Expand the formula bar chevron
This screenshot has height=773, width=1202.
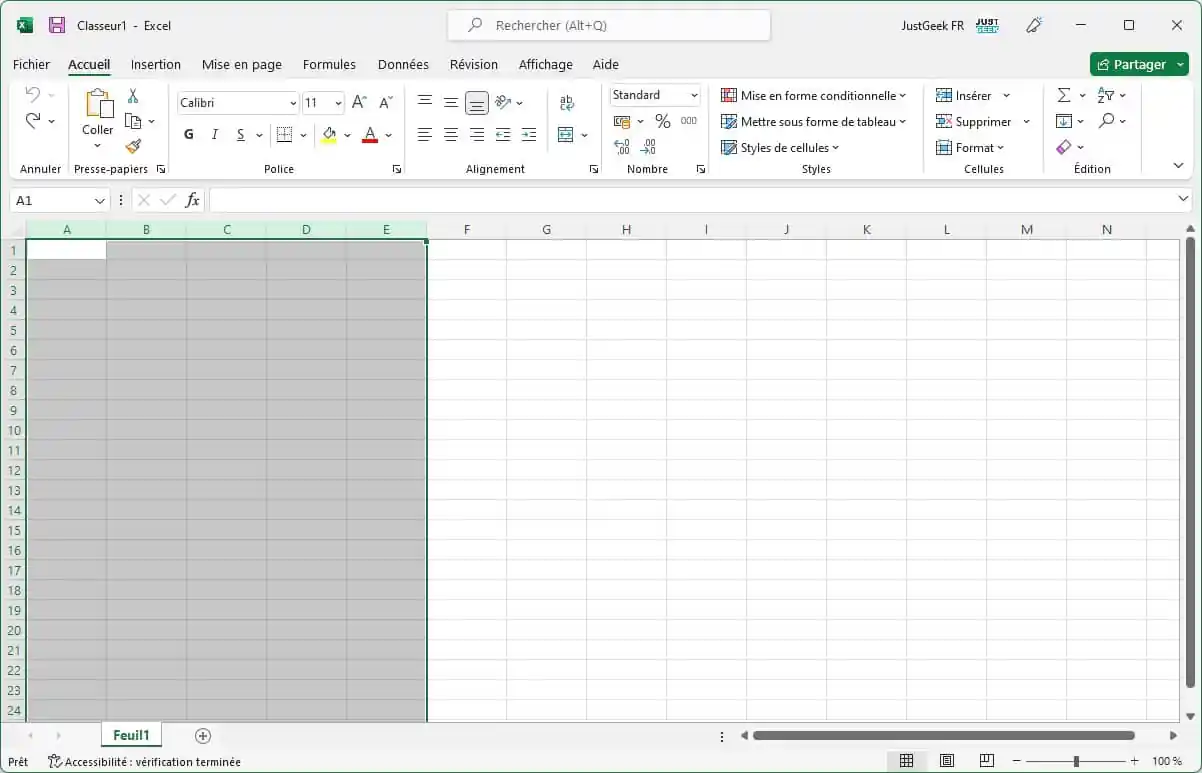coord(1184,200)
